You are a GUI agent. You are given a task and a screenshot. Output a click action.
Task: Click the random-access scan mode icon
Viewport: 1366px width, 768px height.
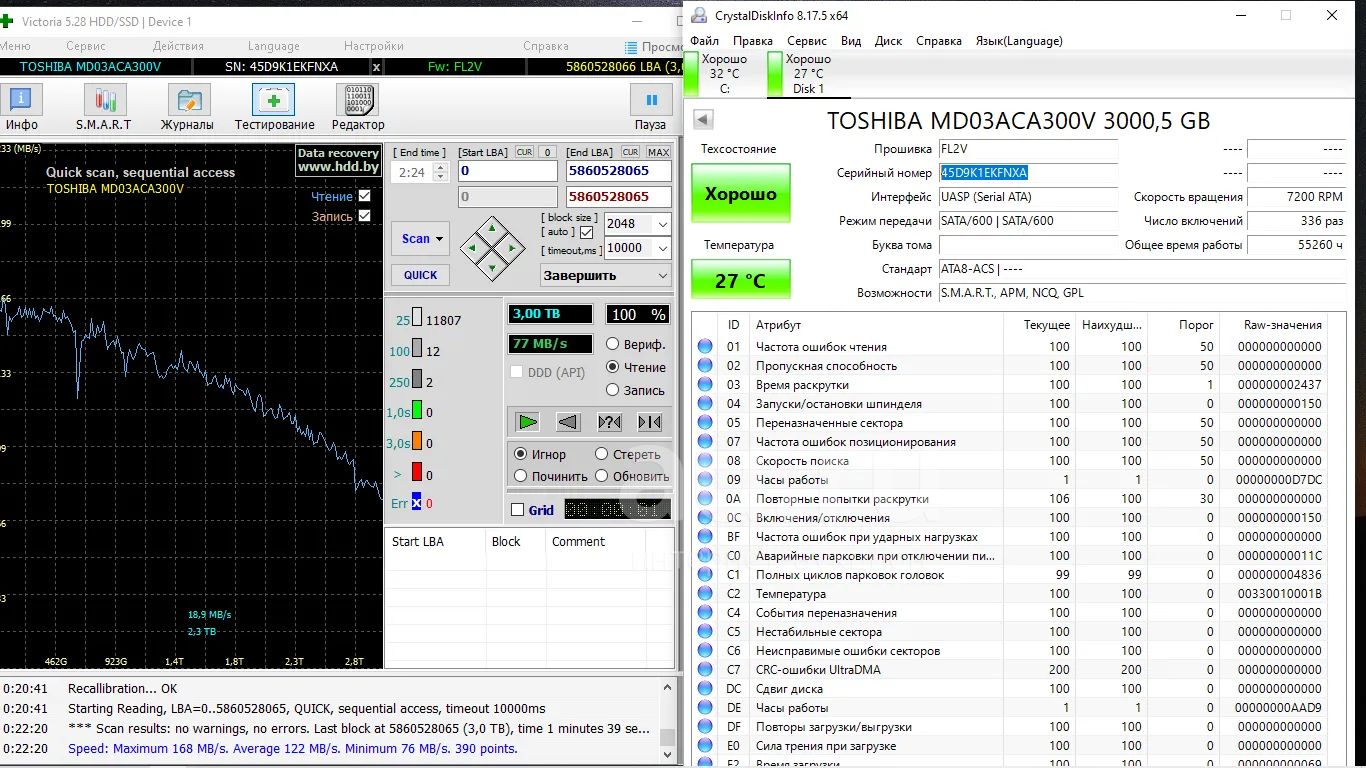[x=609, y=422]
